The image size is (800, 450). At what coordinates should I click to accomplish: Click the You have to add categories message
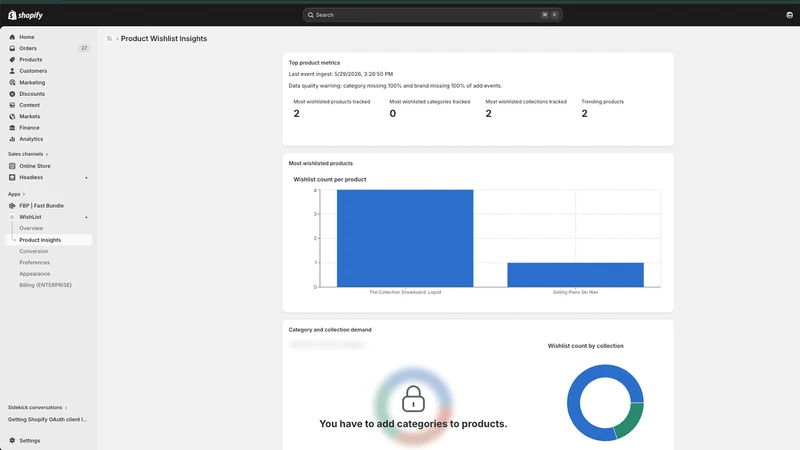click(413, 423)
